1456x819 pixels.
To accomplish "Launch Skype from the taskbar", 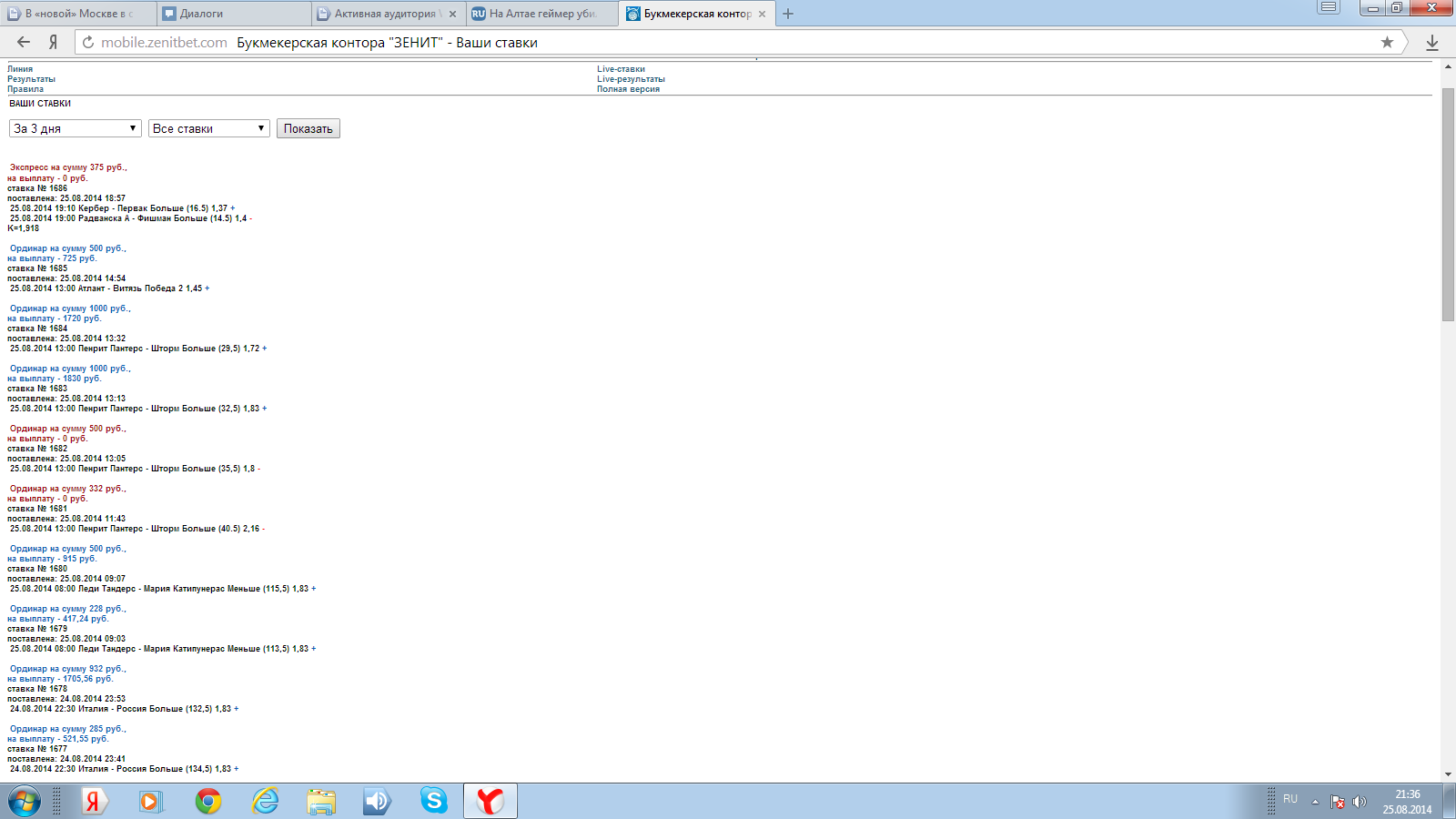I will tap(434, 801).
